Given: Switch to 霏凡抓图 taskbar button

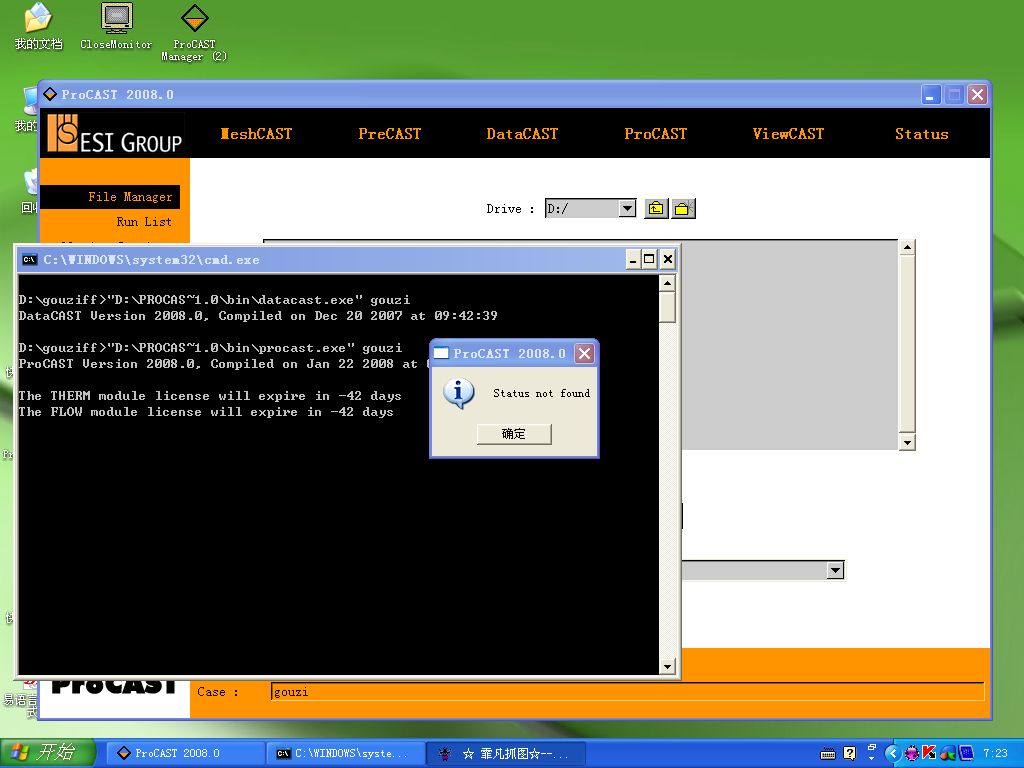Looking at the screenshot, I should point(506,753).
